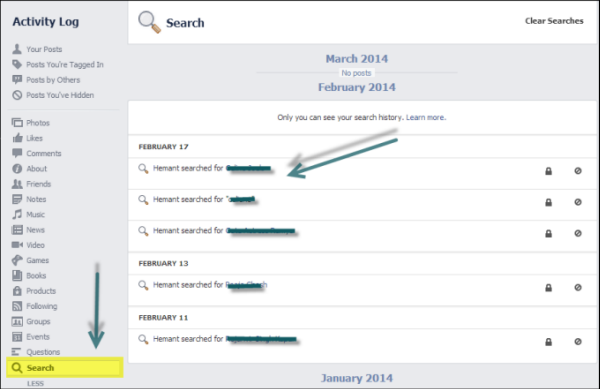Image resolution: width=600 pixels, height=389 pixels.
Task: Open privacy lock on February 13 search
Action: [x=548, y=288]
